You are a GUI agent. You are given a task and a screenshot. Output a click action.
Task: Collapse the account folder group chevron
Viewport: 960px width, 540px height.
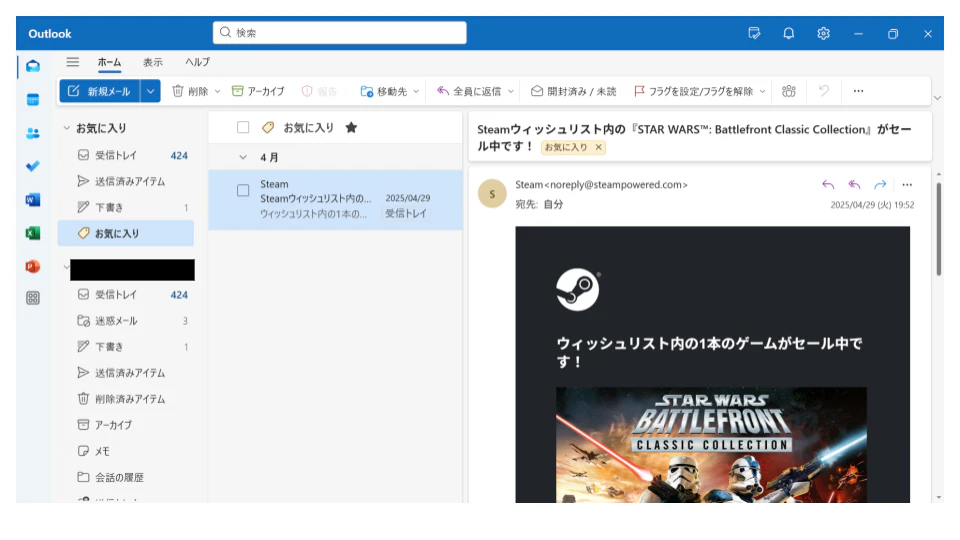click(66, 267)
